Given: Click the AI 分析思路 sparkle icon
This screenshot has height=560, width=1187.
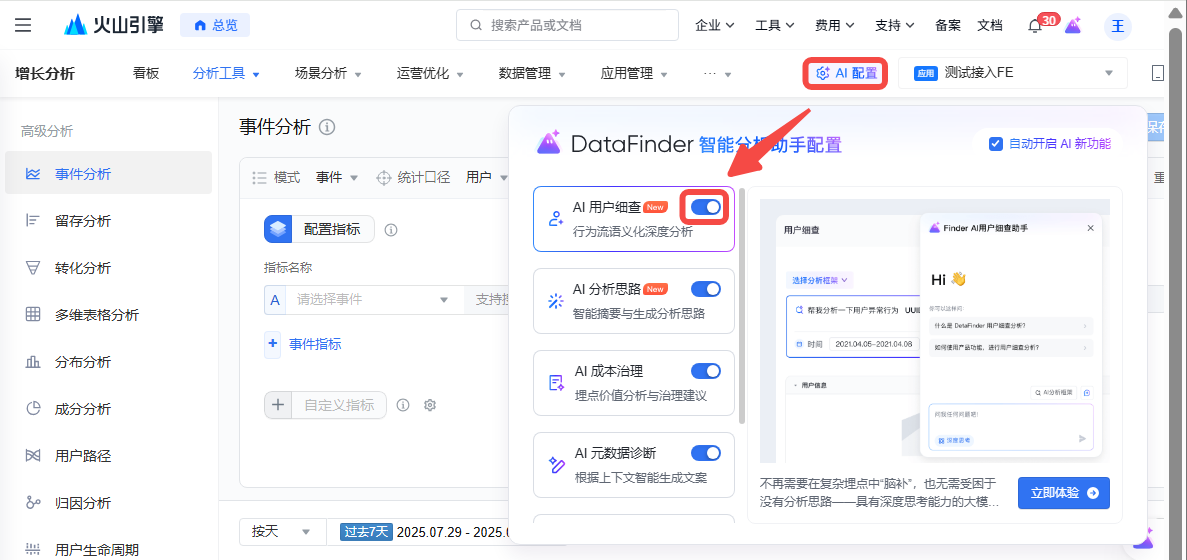Looking at the screenshot, I should (x=556, y=300).
